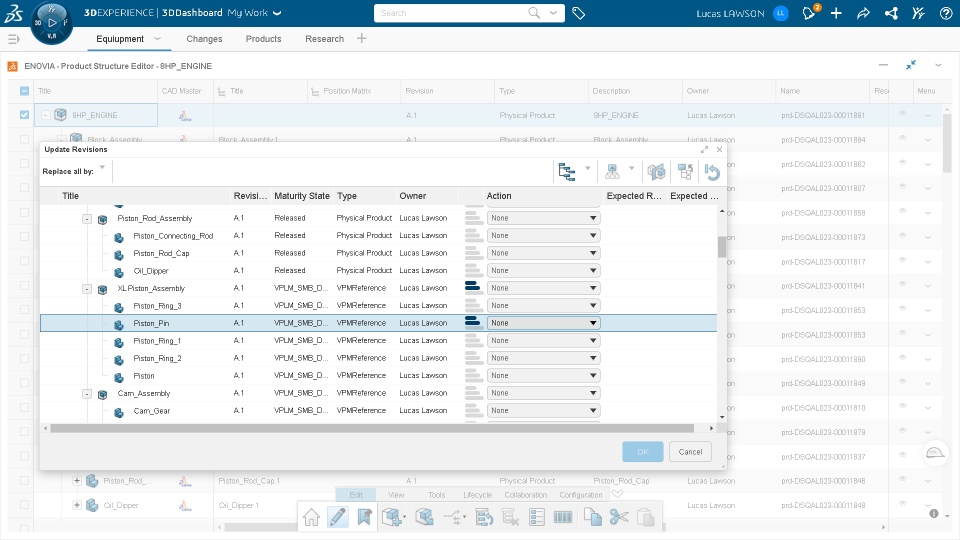
Task: Uncheck the 8HP_ENGINE row checkbox
Action: tap(24, 114)
